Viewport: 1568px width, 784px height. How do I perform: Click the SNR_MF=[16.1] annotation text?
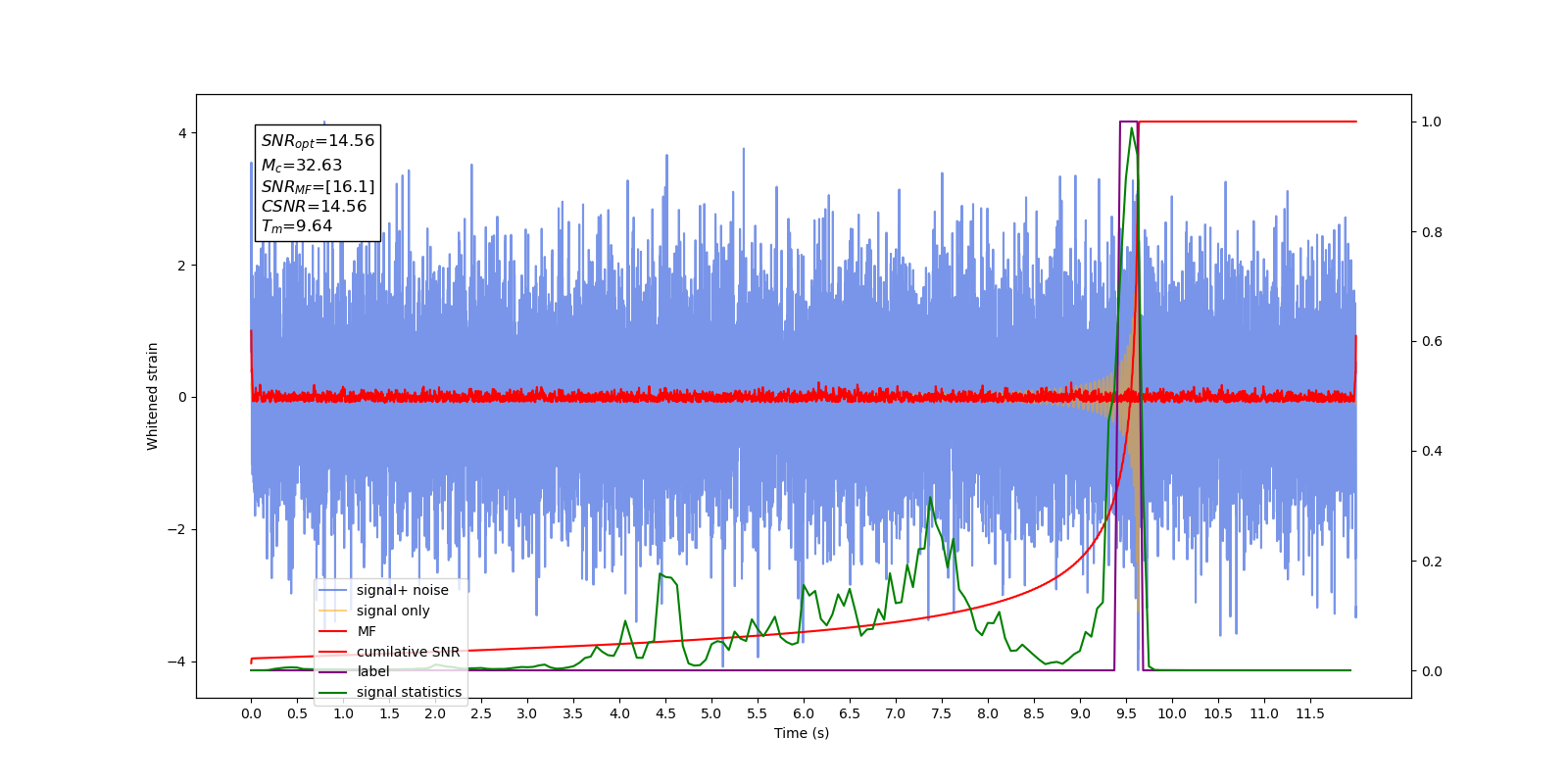318,186
